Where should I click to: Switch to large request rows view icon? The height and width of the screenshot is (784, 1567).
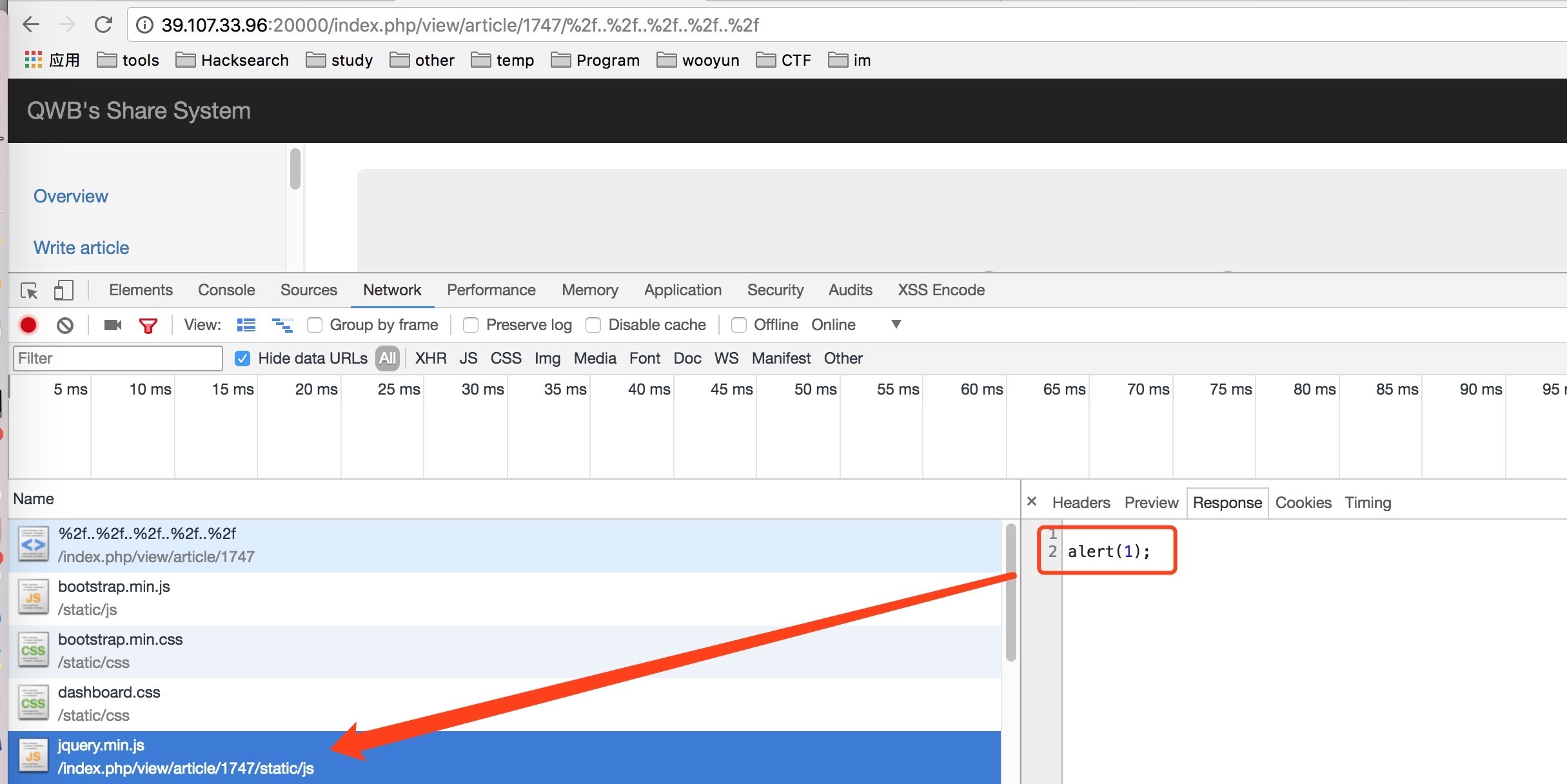click(x=246, y=325)
